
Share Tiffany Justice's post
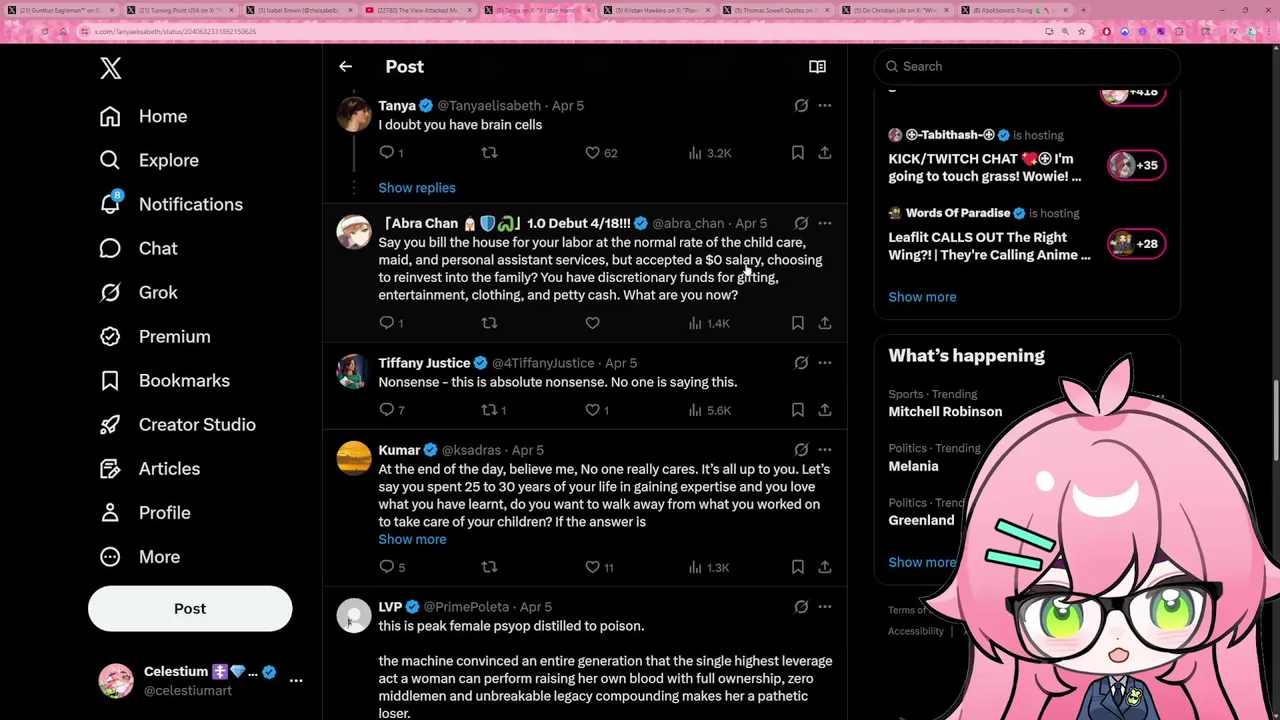point(825,410)
